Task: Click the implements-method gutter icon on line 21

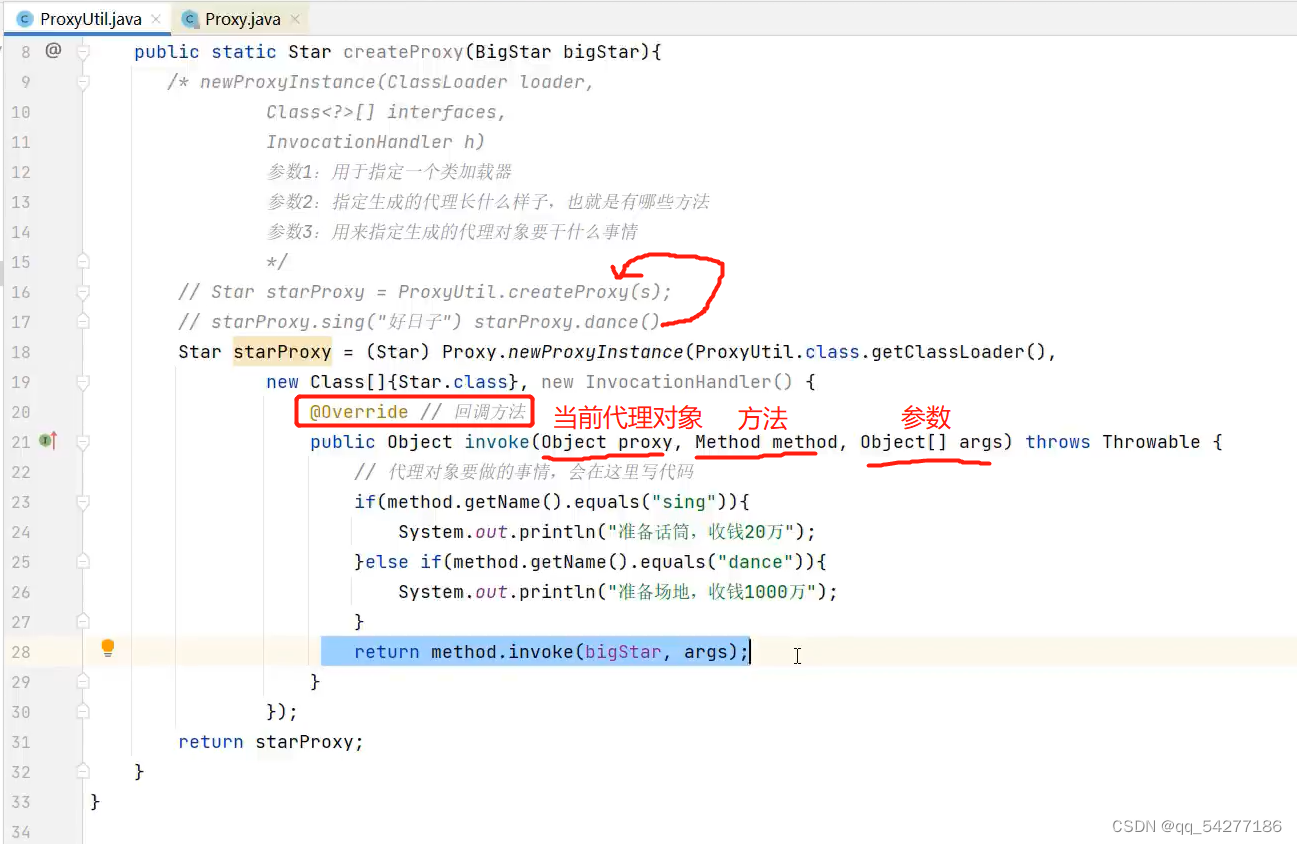Action: click(47, 440)
